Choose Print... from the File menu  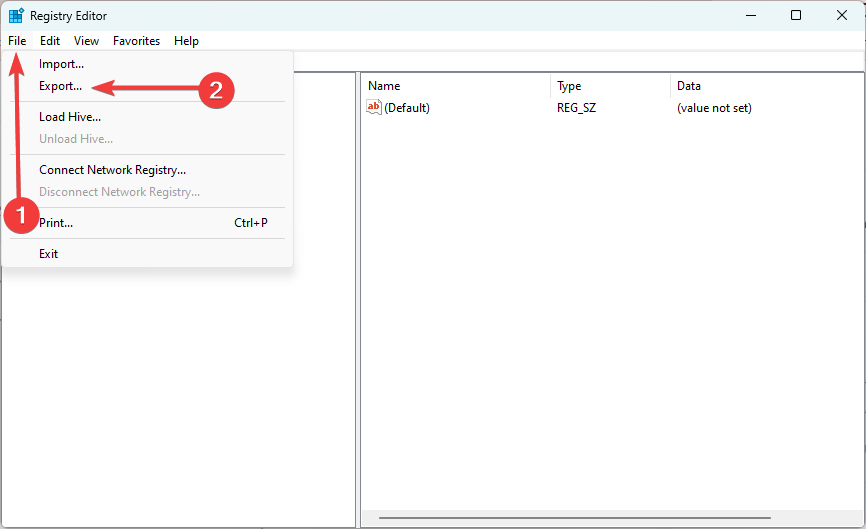click(x=56, y=223)
